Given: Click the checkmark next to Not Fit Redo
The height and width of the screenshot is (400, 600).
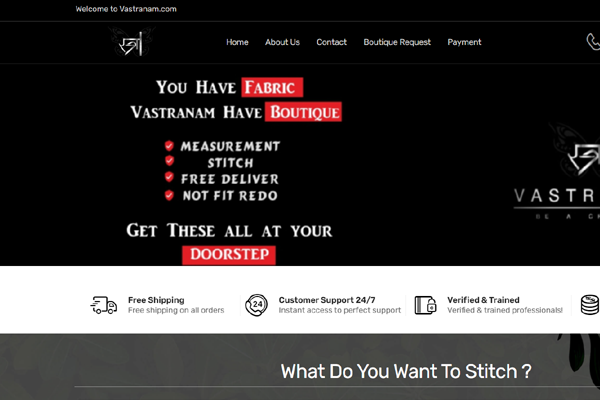Looking at the screenshot, I should pyautogui.click(x=169, y=196).
